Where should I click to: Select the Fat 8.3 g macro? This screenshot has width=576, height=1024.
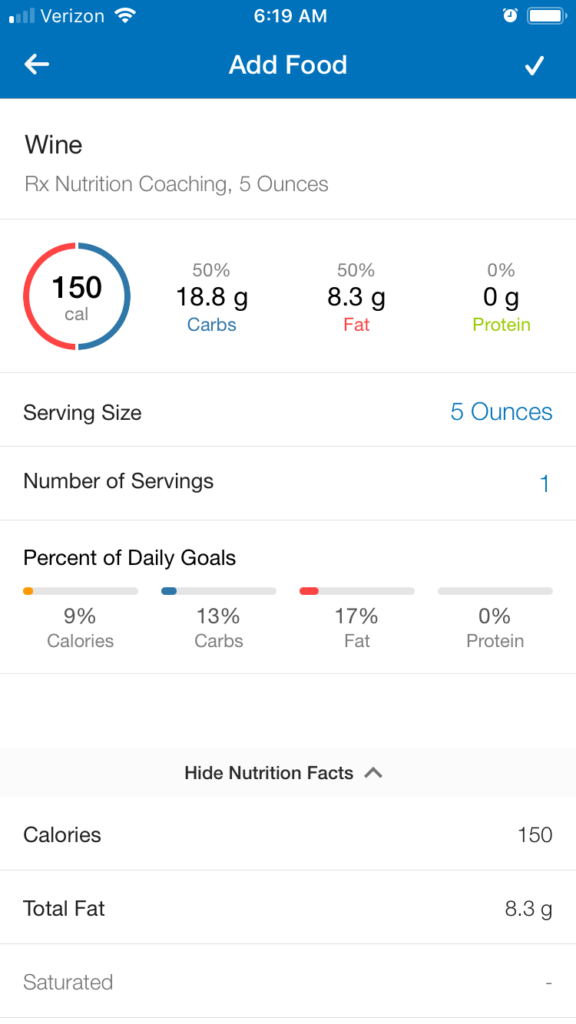[x=357, y=297]
